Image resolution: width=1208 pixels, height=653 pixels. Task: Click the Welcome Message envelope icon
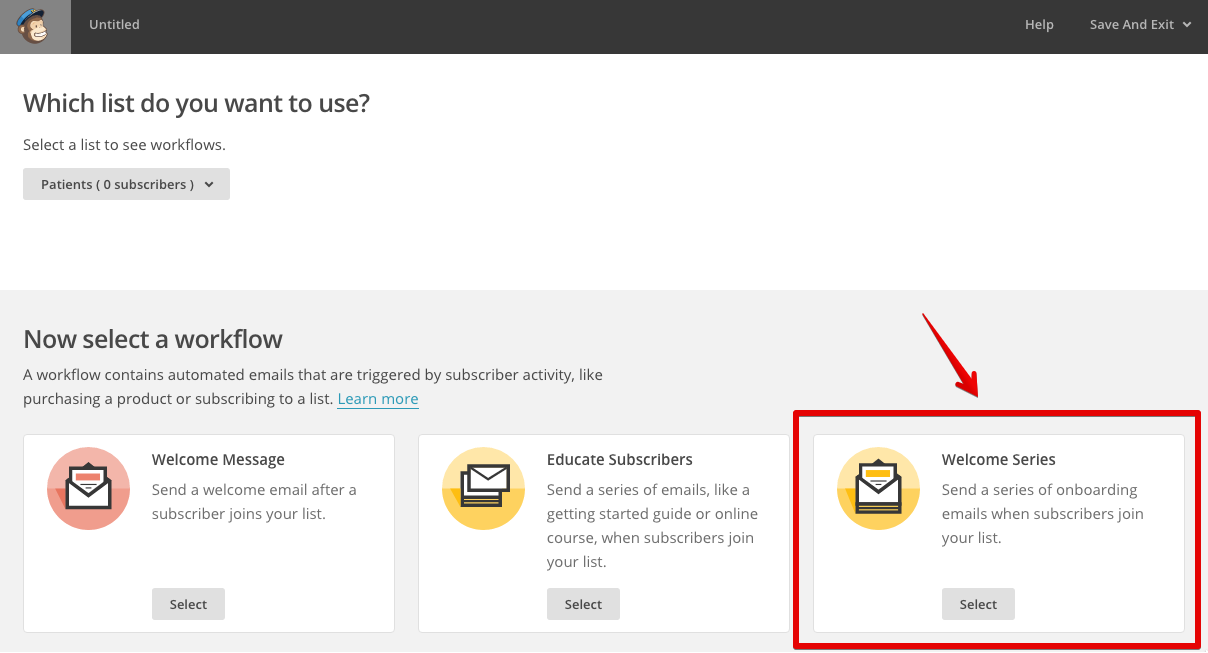click(88, 489)
